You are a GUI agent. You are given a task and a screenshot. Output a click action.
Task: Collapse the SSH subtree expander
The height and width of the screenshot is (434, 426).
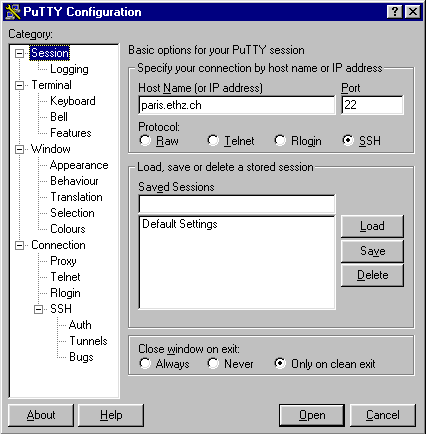coord(39,309)
